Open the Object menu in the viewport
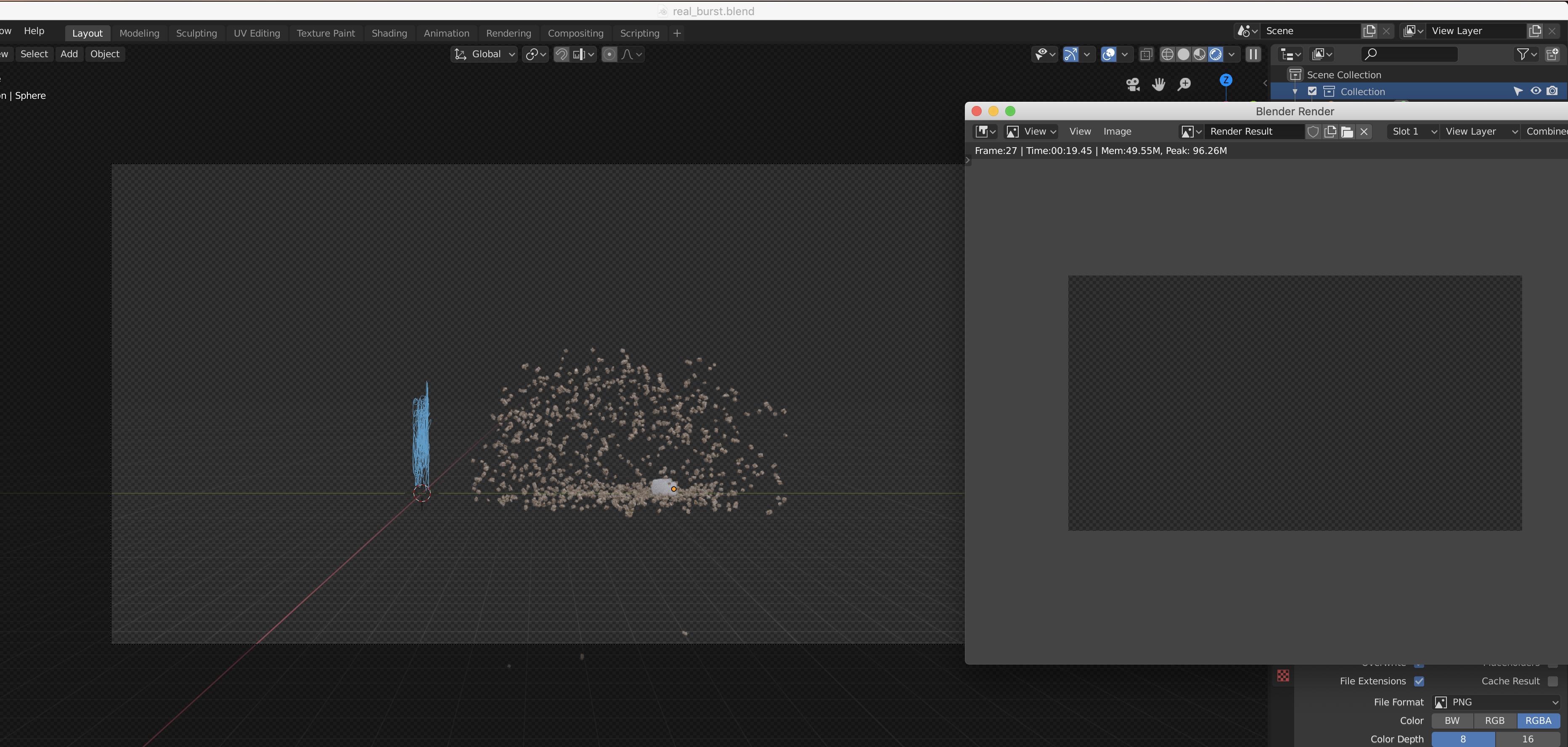The height and width of the screenshot is (747, 1568). 105,54
